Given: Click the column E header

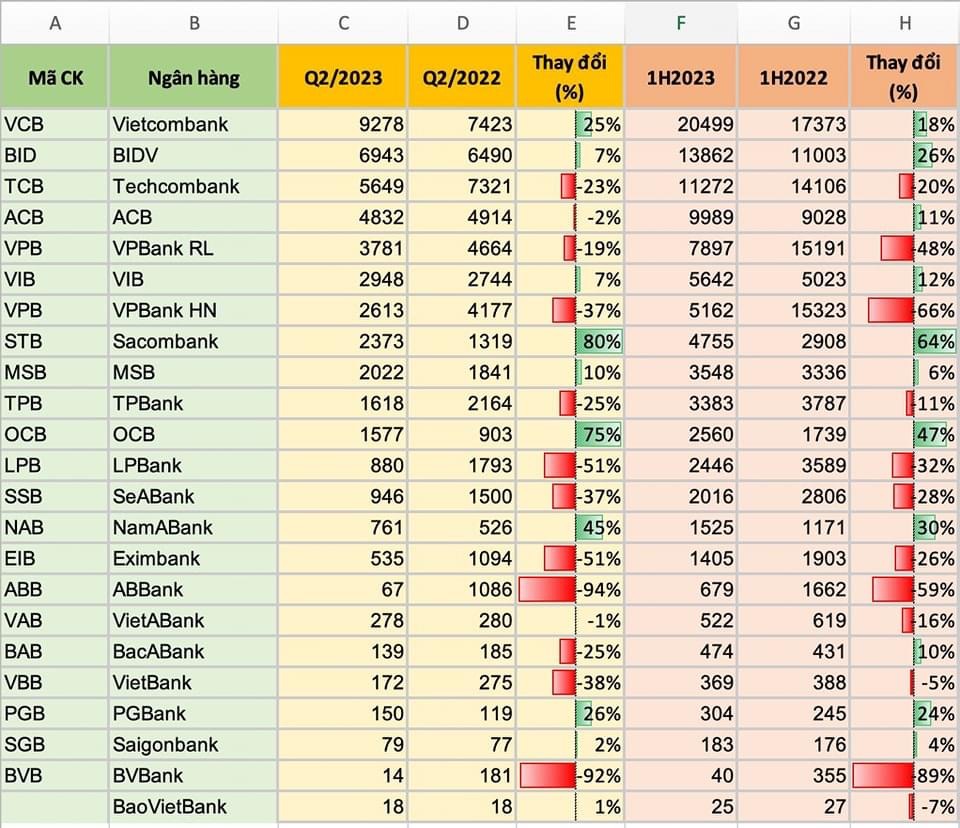Looking at the screenshot, I should [570, 23].
